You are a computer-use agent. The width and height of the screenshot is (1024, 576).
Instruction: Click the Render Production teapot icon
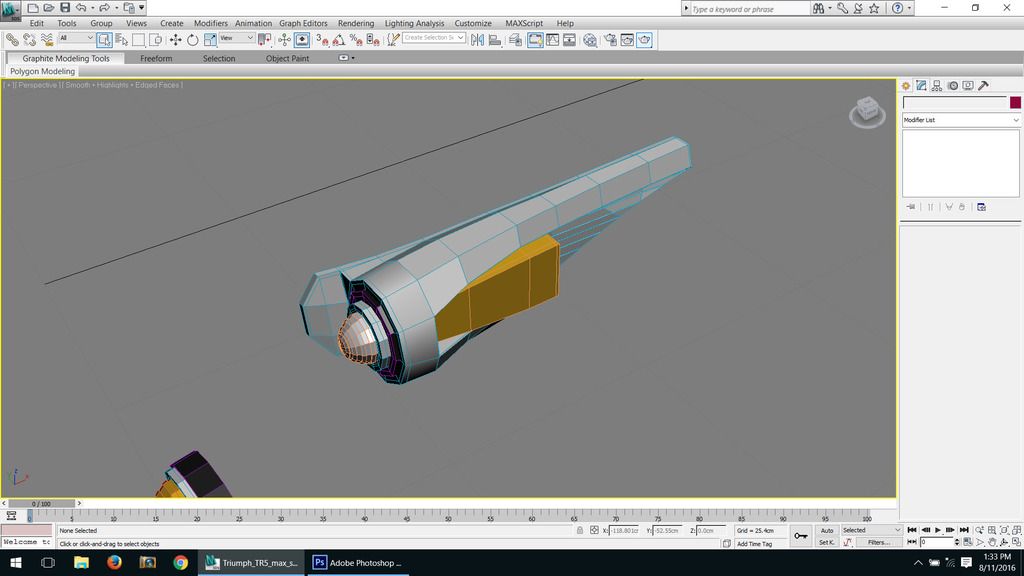tap(645, 40)
